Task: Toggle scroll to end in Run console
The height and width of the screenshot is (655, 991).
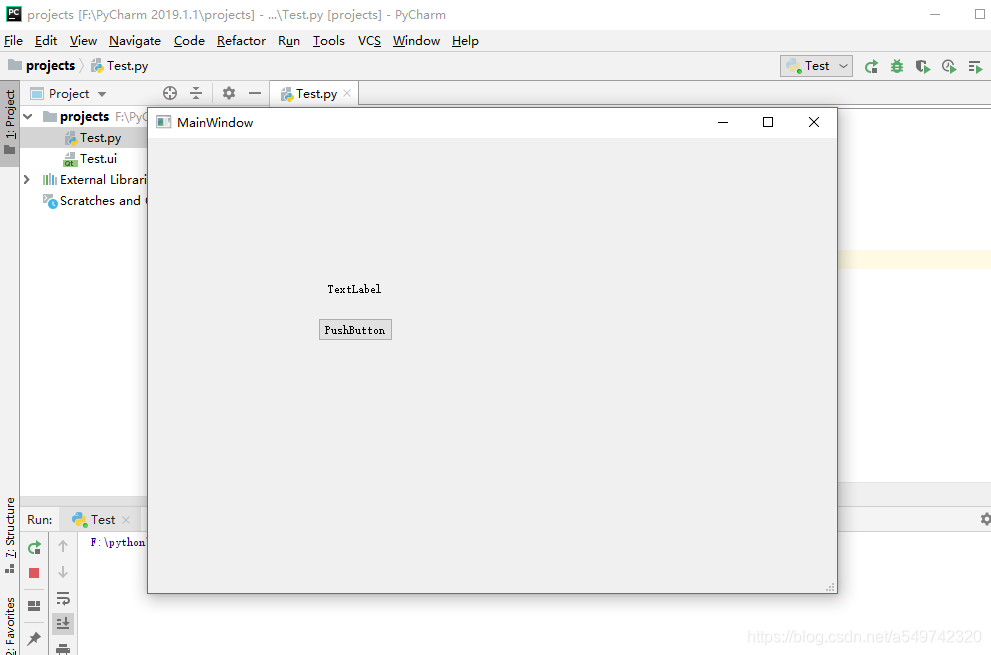Action: click(x=63, y=624)
